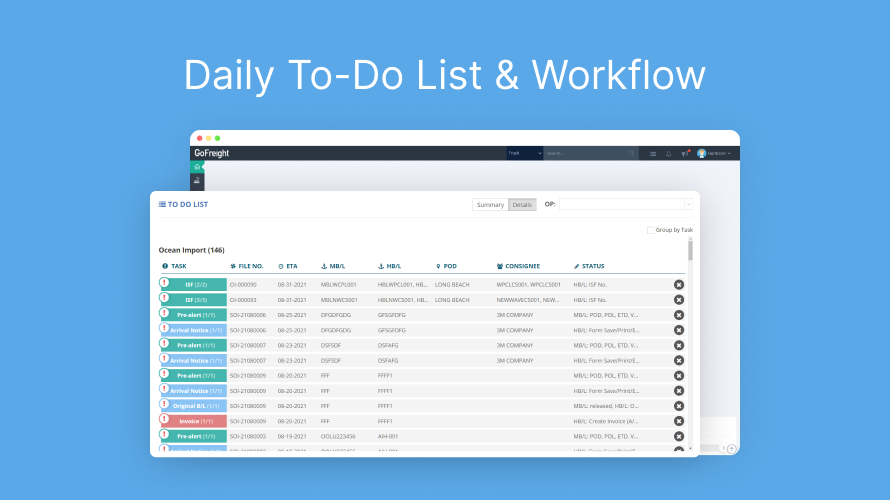Open Arrival Notice task for SOI-21080006
The height and width of the screenshot is (500, 890).
[x=196, y=330]
